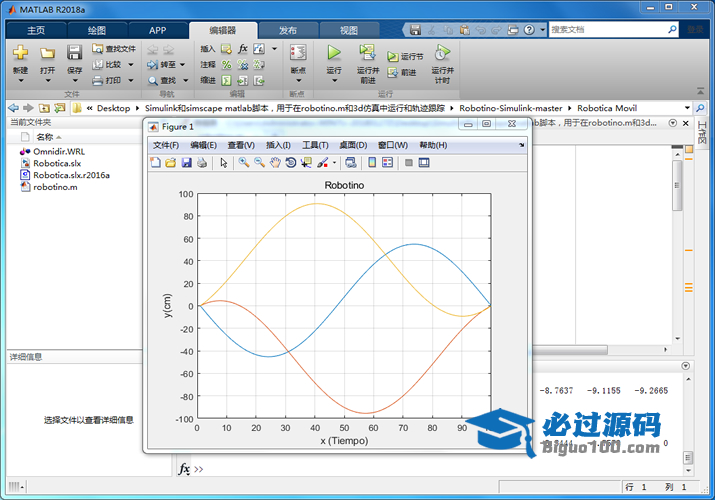Click Robotino-Simulink-master in path
The image size is (715, 500).
[x=511, y=108]
